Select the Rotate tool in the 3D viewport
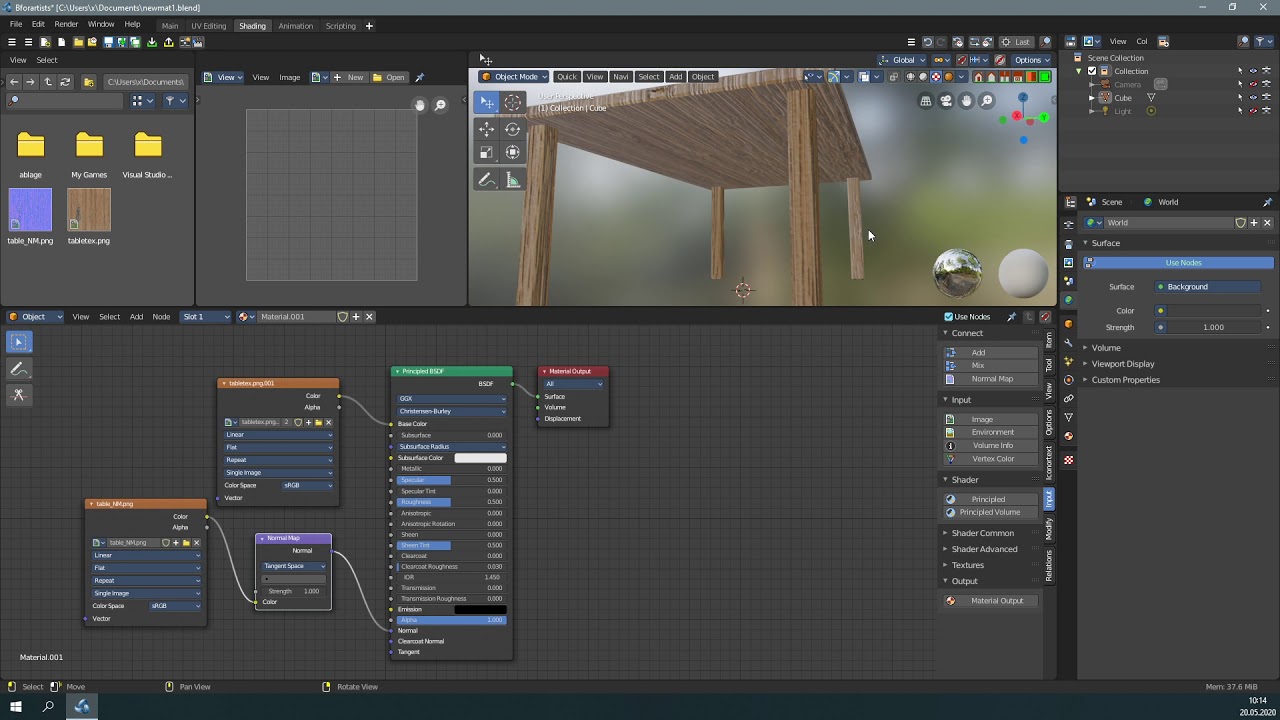The width and height of the screenshot is (1280, 720). (x=512, y=129)
